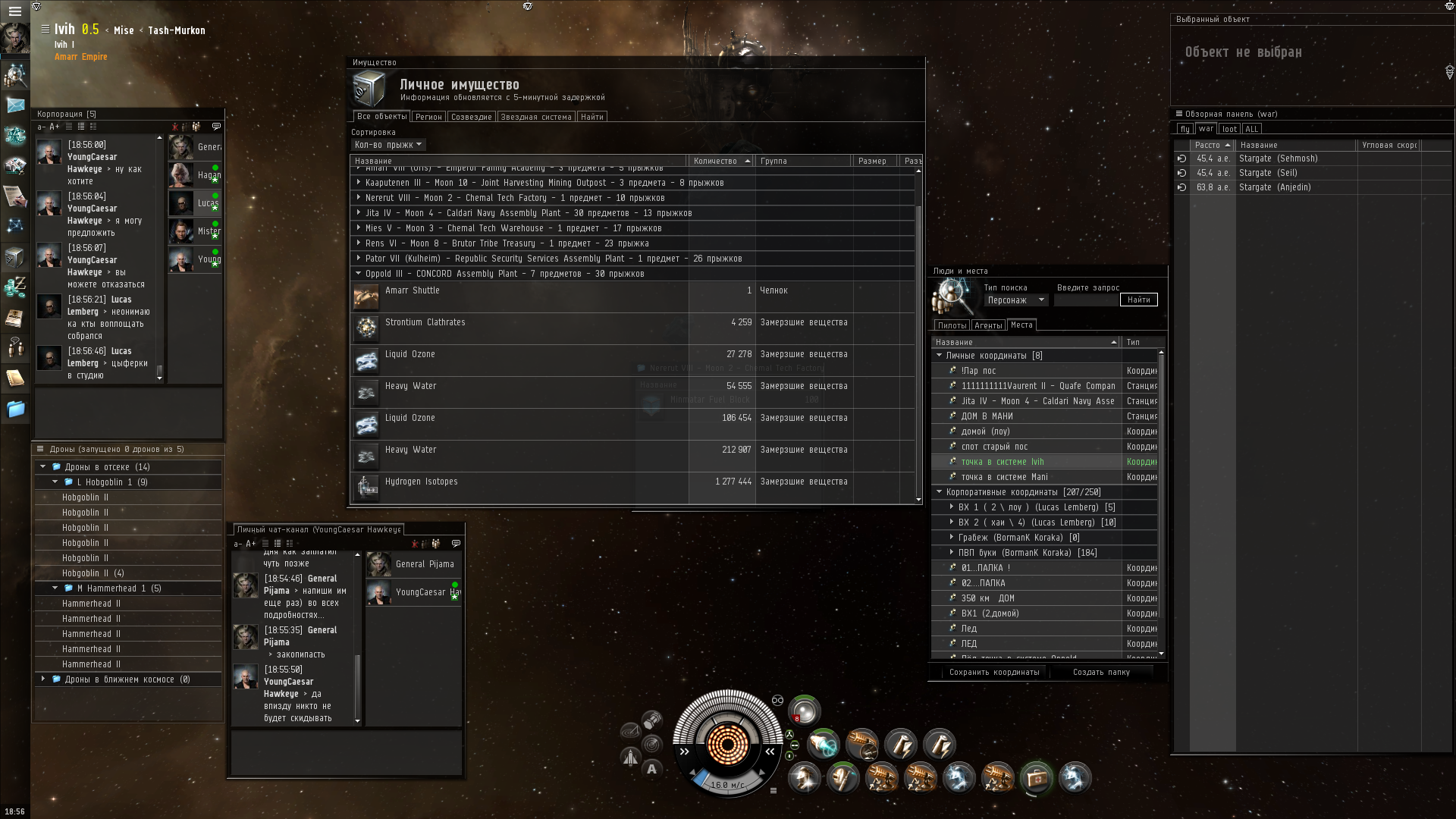
Task: Activate the medkit repair module
Action: pos(1036,777)
